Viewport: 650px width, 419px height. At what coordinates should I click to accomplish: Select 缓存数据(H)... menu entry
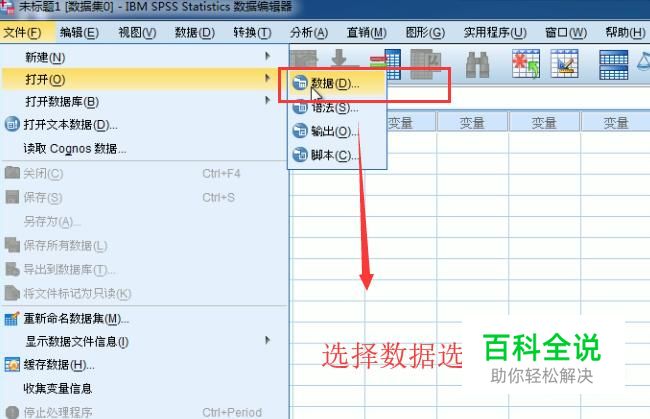click(x=144, y=365)
